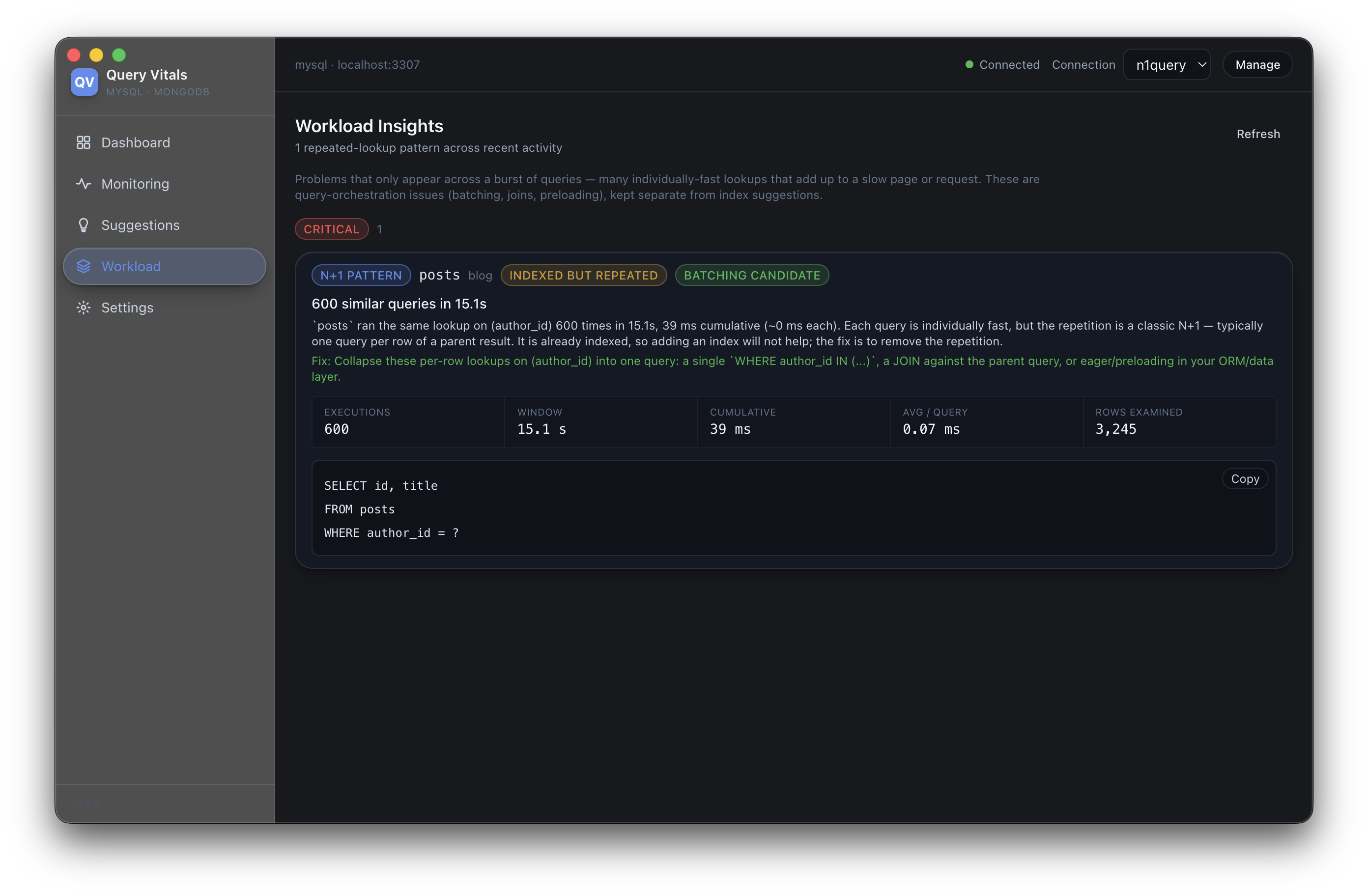Screen dimensions: 1368x896
Task: Click 'WHERE author_id = ?' query line
Action: click(392, 533)
